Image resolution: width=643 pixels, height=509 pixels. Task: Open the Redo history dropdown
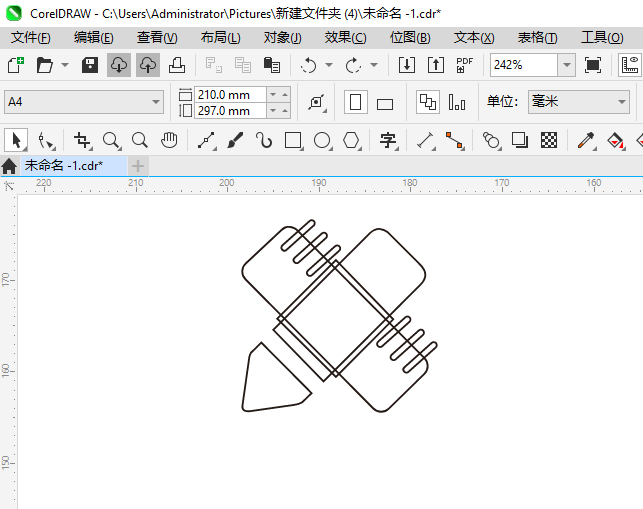click(x=374, y=65)
